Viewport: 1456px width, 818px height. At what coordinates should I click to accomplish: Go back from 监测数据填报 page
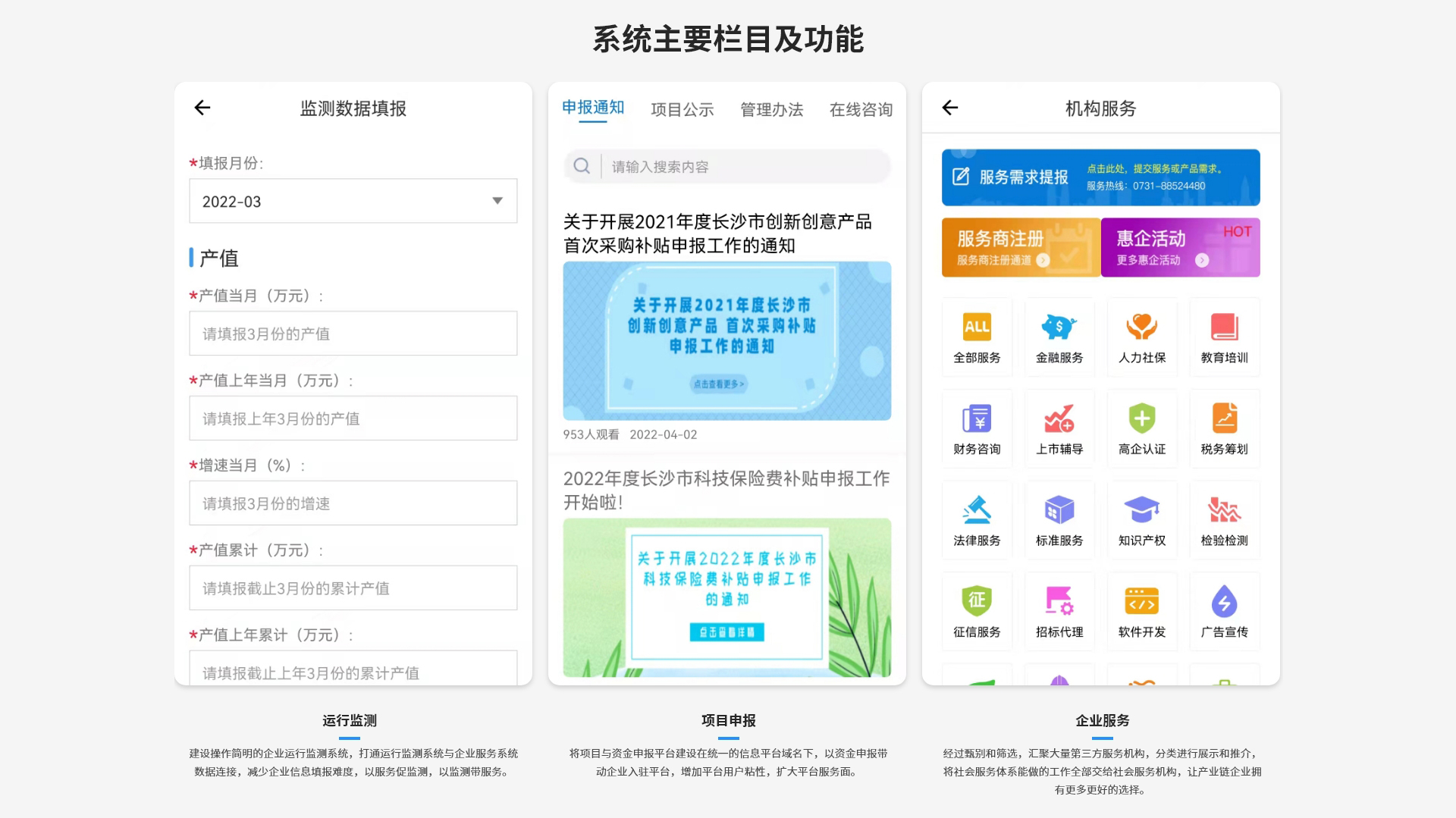tap(202, 108)
